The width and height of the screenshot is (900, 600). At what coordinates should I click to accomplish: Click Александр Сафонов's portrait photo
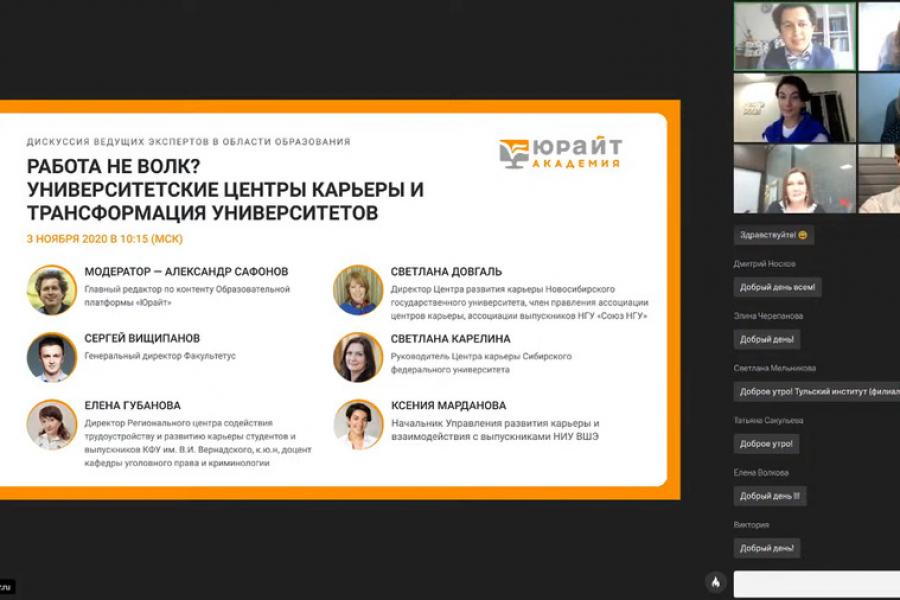click(x=52, y=290)
